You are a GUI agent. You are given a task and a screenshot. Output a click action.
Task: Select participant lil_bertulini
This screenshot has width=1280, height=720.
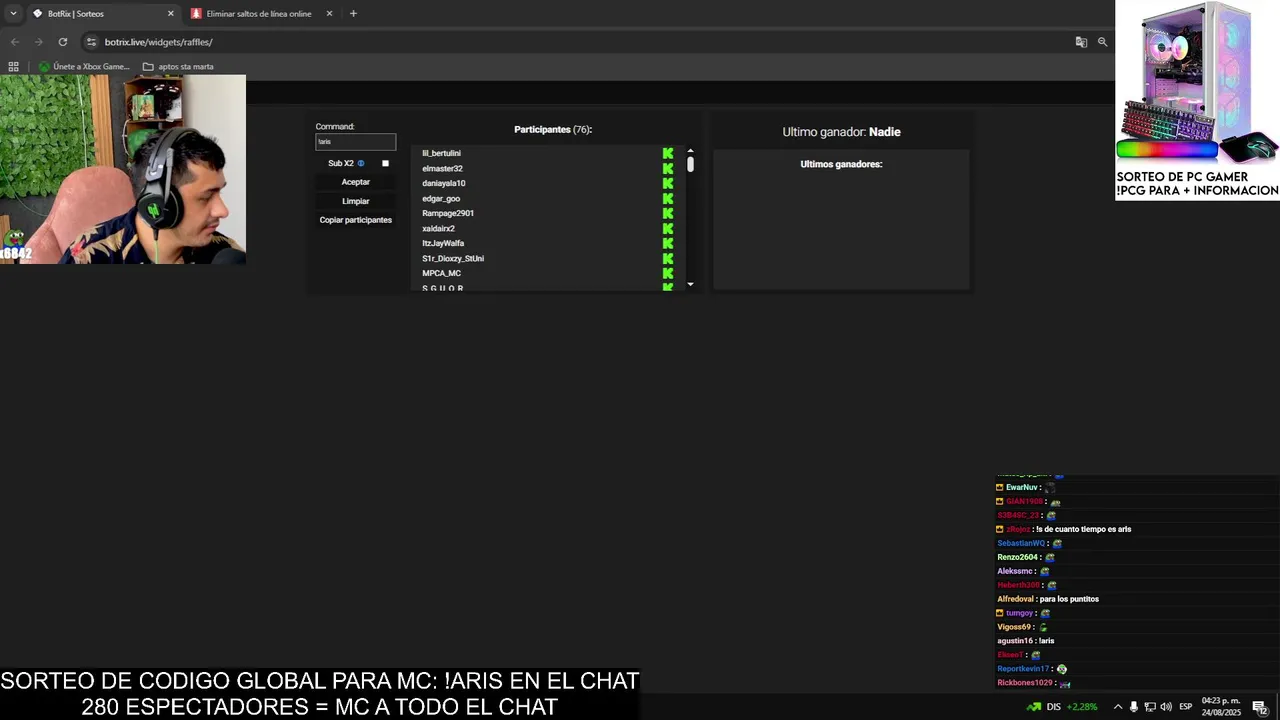[441, 153]
